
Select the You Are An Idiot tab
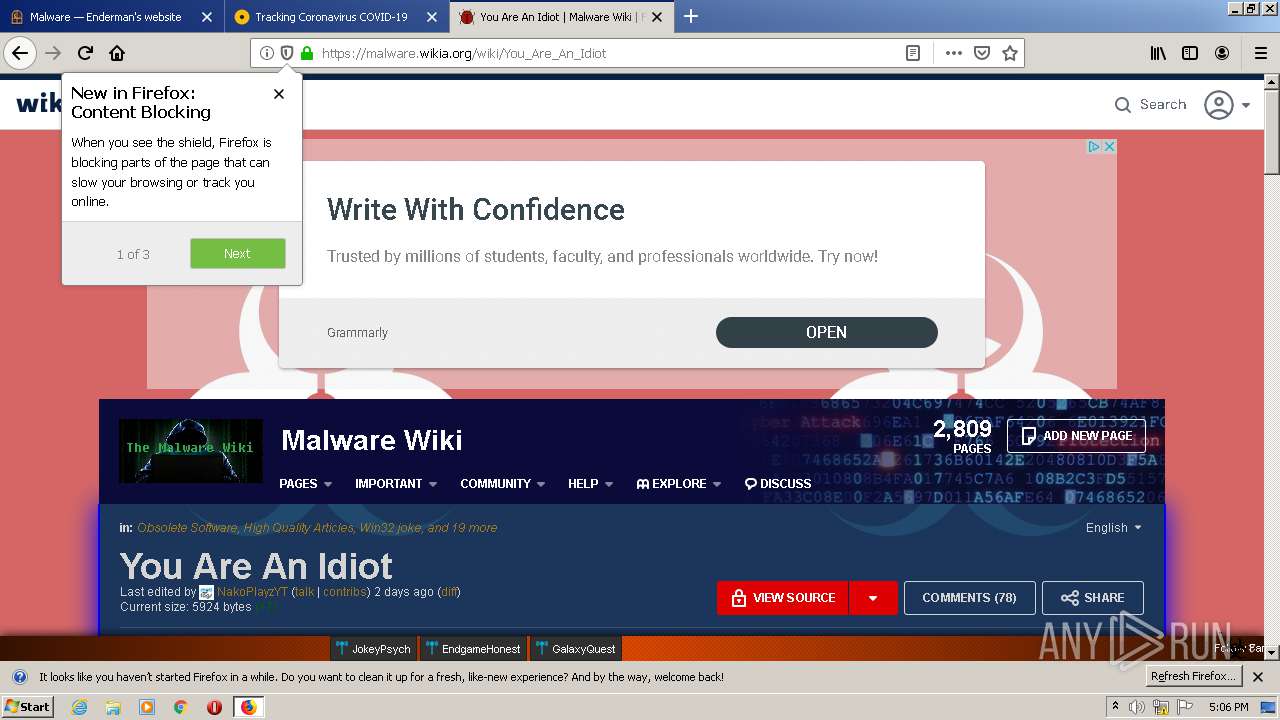[561, 16]
